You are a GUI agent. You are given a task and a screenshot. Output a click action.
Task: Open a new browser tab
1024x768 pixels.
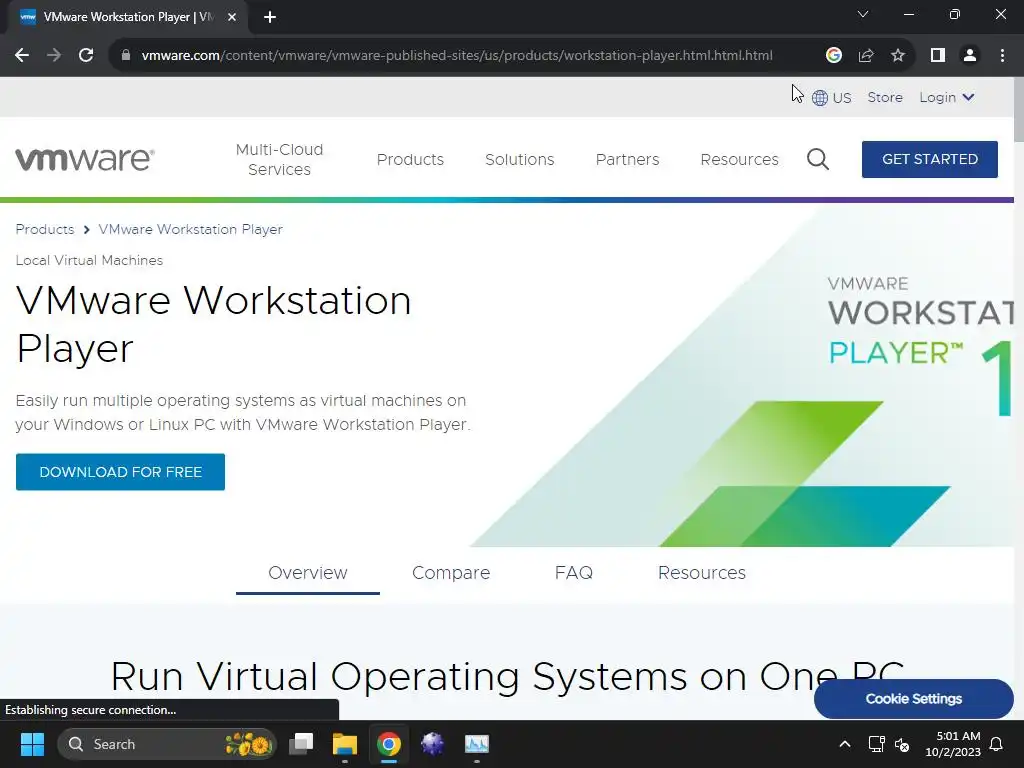(270, 18)
